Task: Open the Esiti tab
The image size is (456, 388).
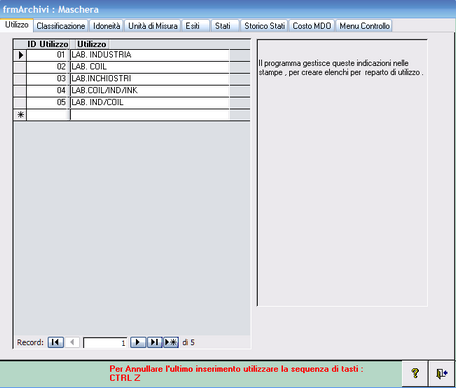Action: (x=195, y=26)
